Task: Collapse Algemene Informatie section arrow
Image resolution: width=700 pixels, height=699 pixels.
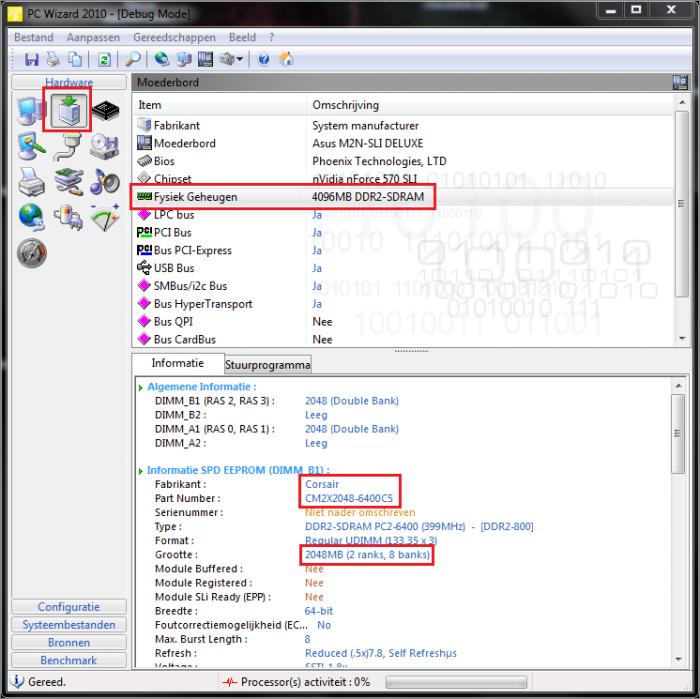Action: (x=141, y=387)
